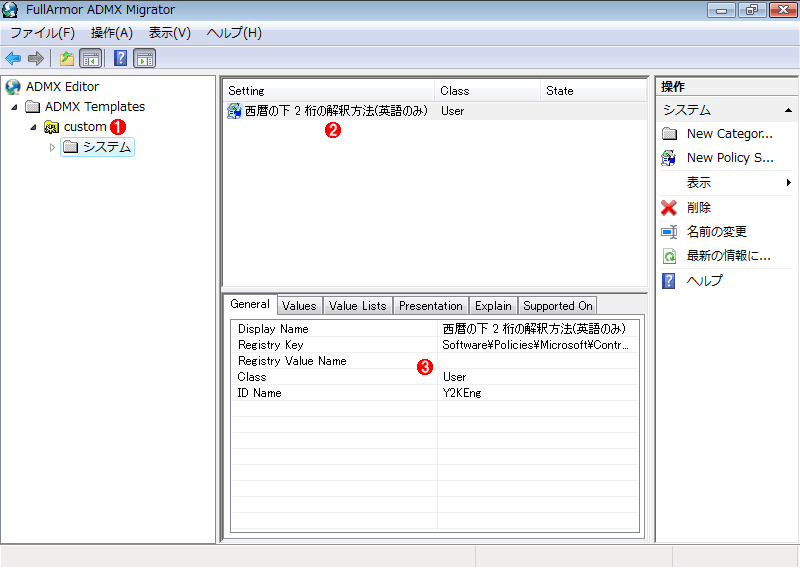
Task: Select ADMX Templates in the tree
Action: tap(95, 107)
